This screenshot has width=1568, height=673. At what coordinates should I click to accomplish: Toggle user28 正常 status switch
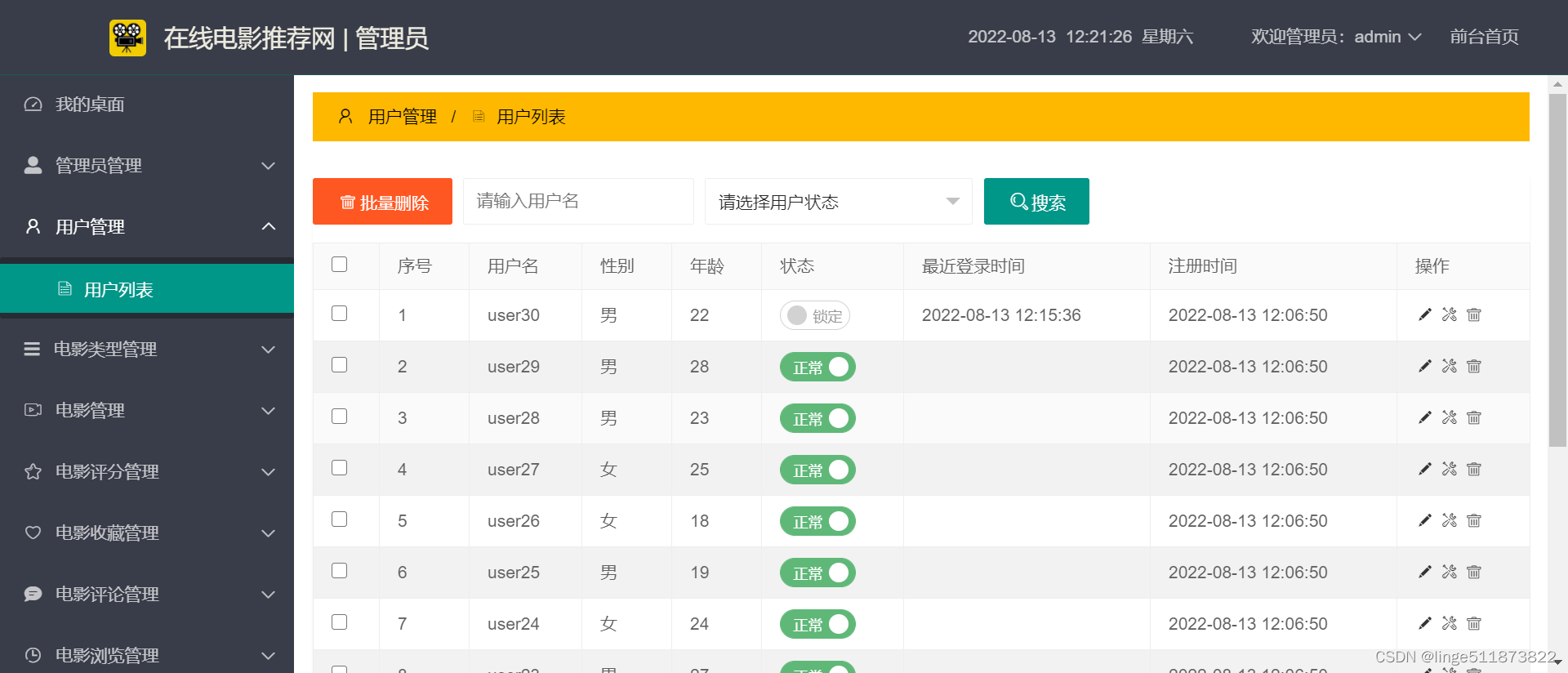point(817,419)
